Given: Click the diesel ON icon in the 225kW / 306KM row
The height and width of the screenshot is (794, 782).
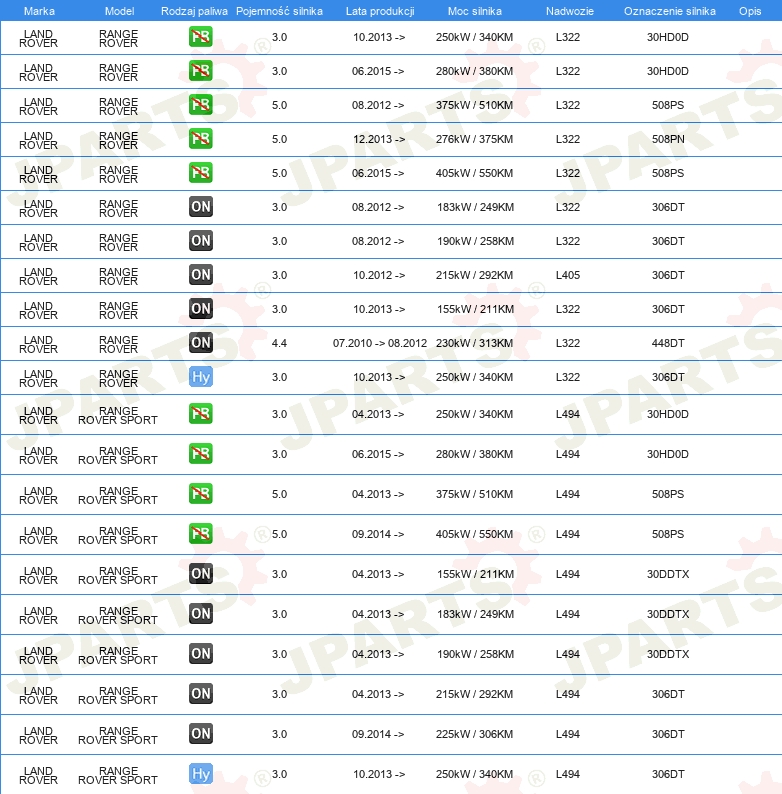Looking at the screenshot, I should point(200,734).
